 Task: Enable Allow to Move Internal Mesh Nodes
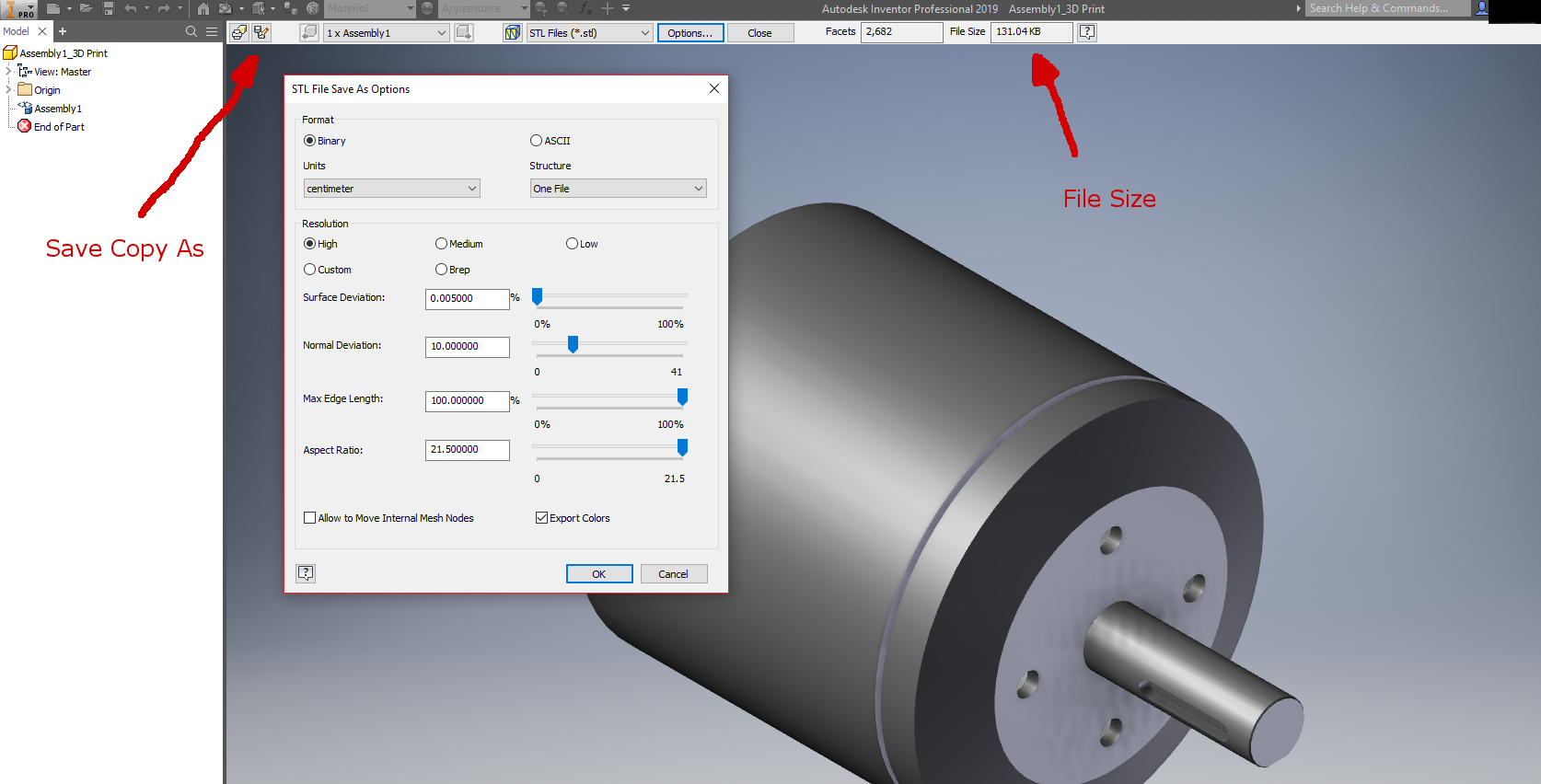click(x=309, y=518)
